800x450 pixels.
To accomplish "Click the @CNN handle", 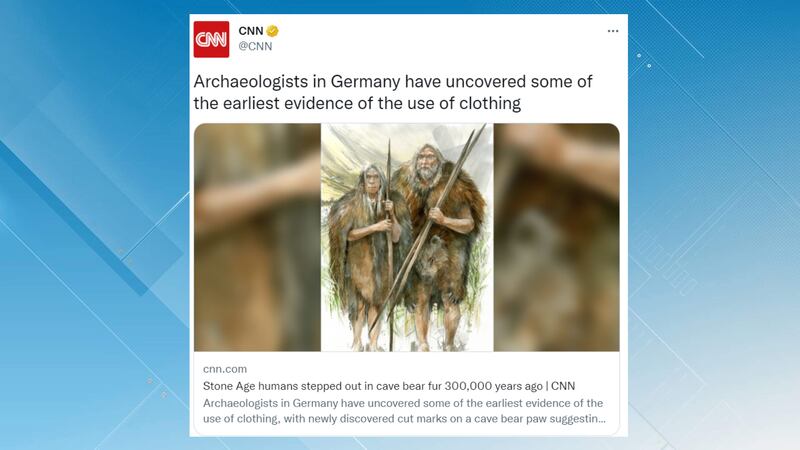I will pyautogui.click(x=255, y=46).
